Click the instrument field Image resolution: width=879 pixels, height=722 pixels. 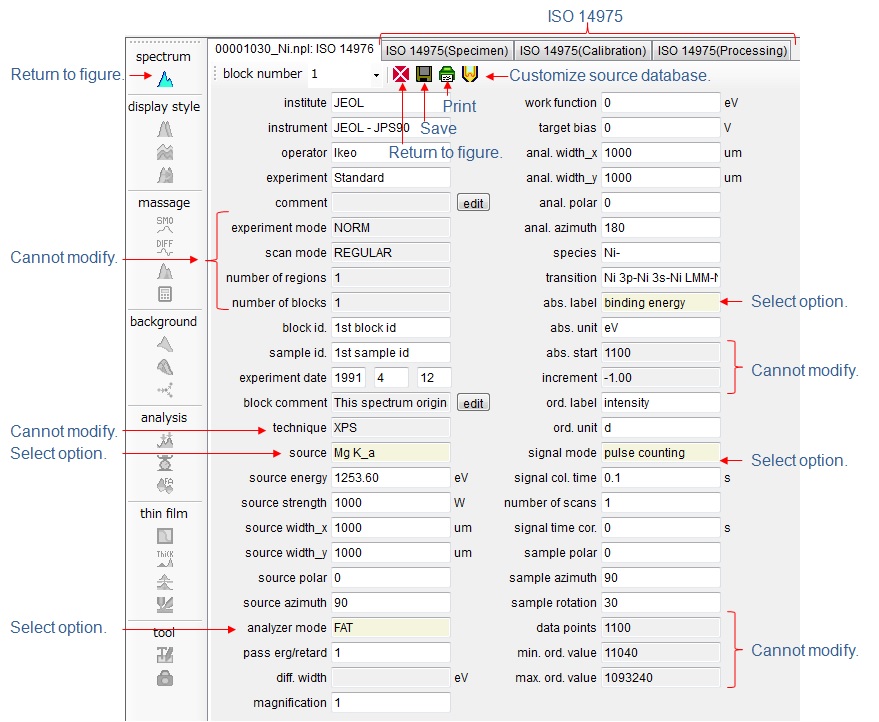click(390, 128)
